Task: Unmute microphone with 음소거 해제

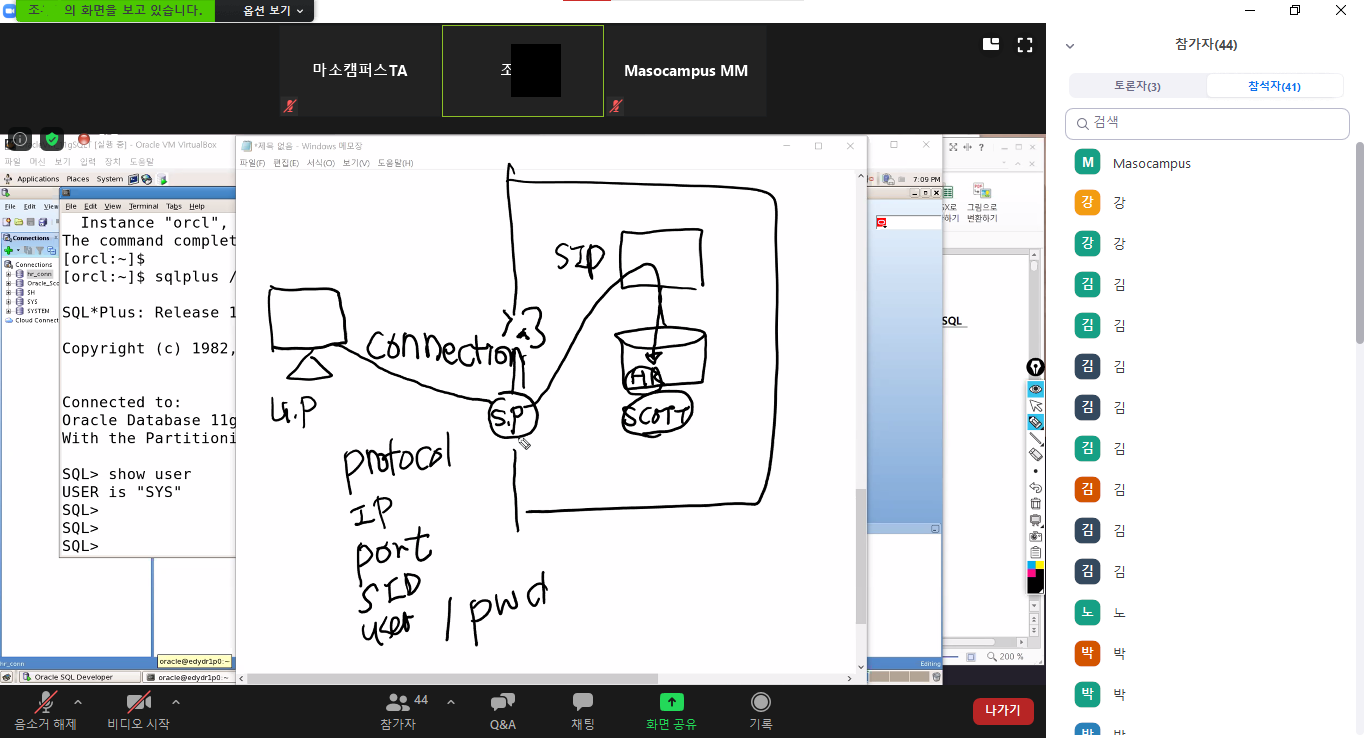Action: coord(45,710)
